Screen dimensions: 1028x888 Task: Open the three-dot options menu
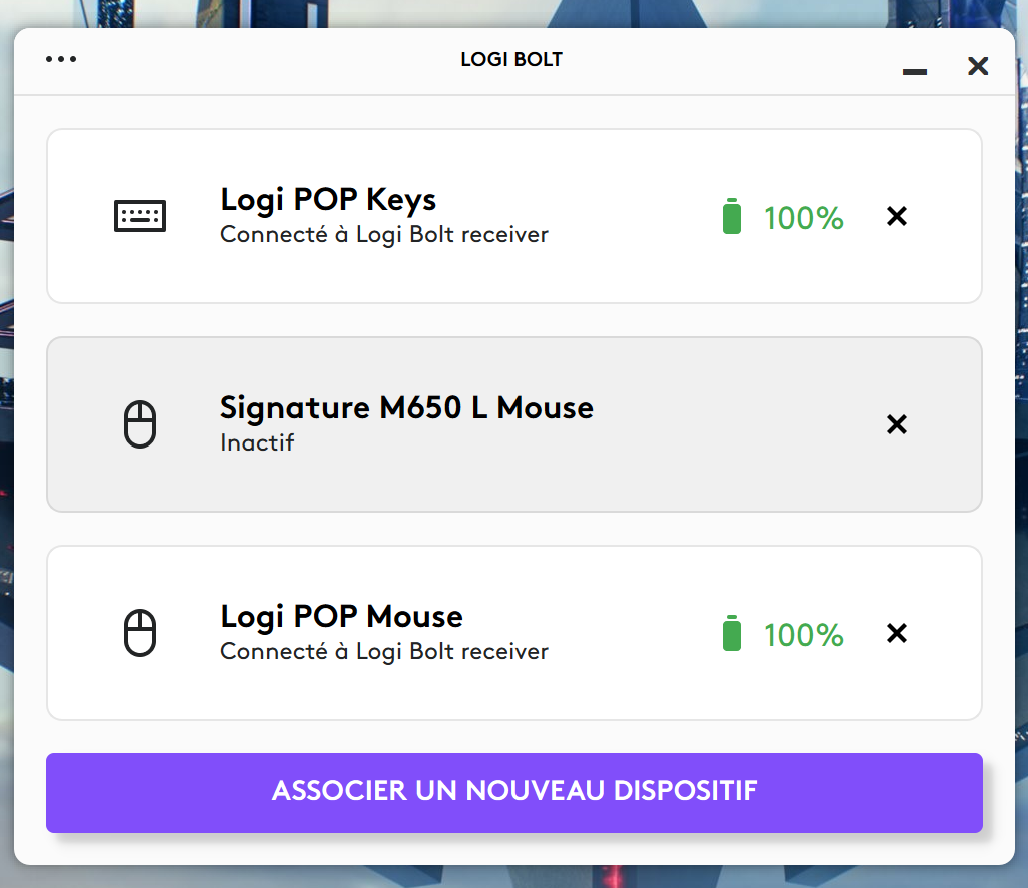pos(61,59)
